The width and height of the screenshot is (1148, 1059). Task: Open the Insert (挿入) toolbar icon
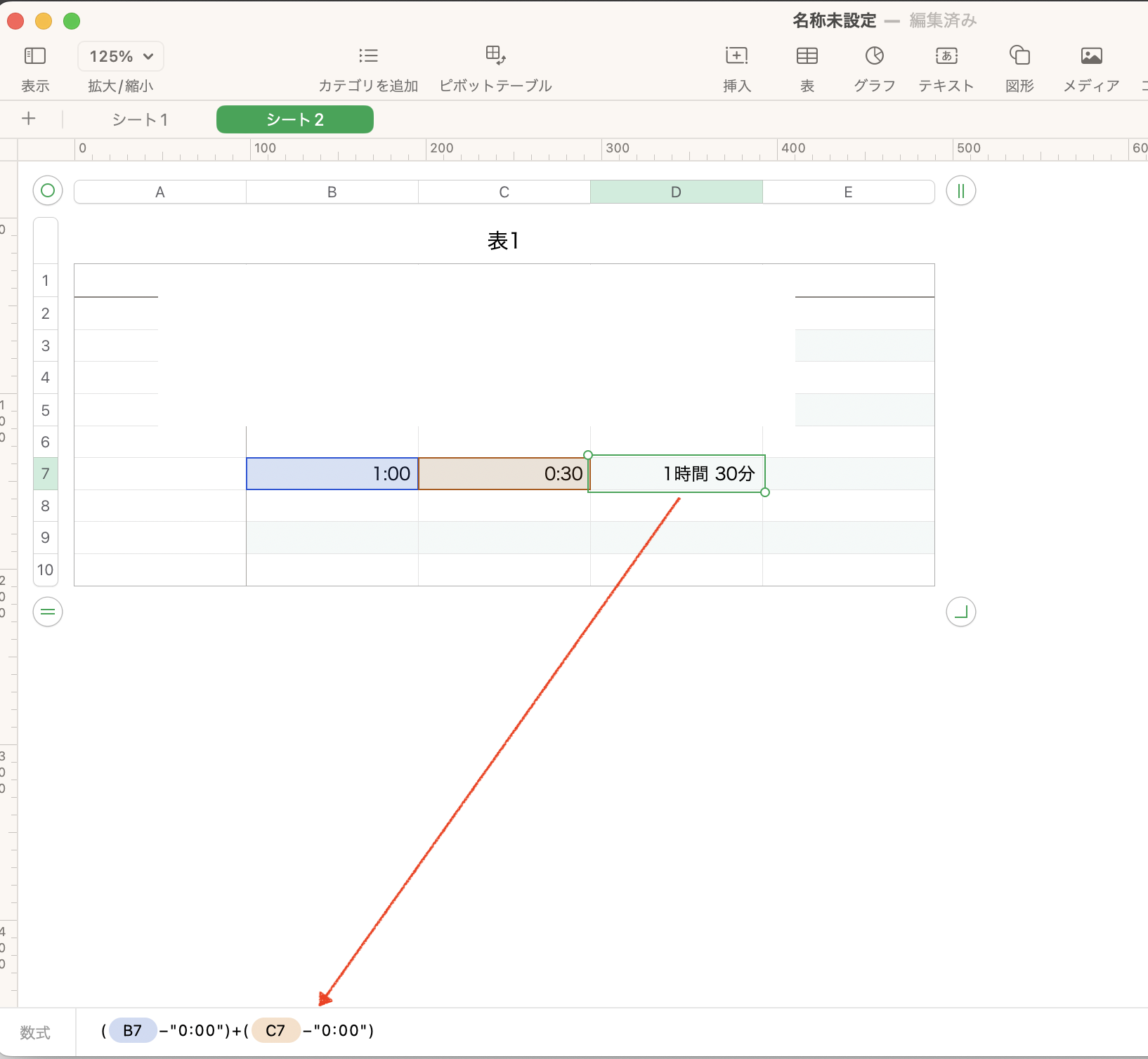(736, 55)
